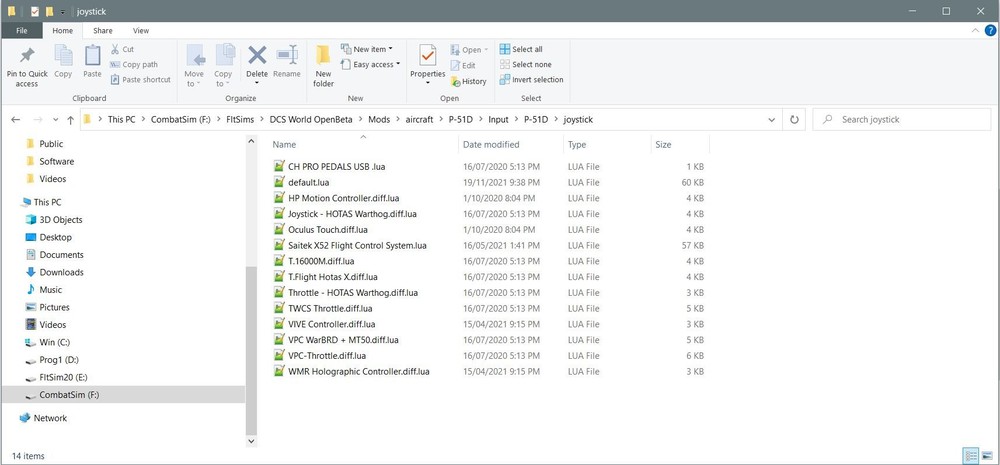Click the Open ribbon command

click(469, 50)
